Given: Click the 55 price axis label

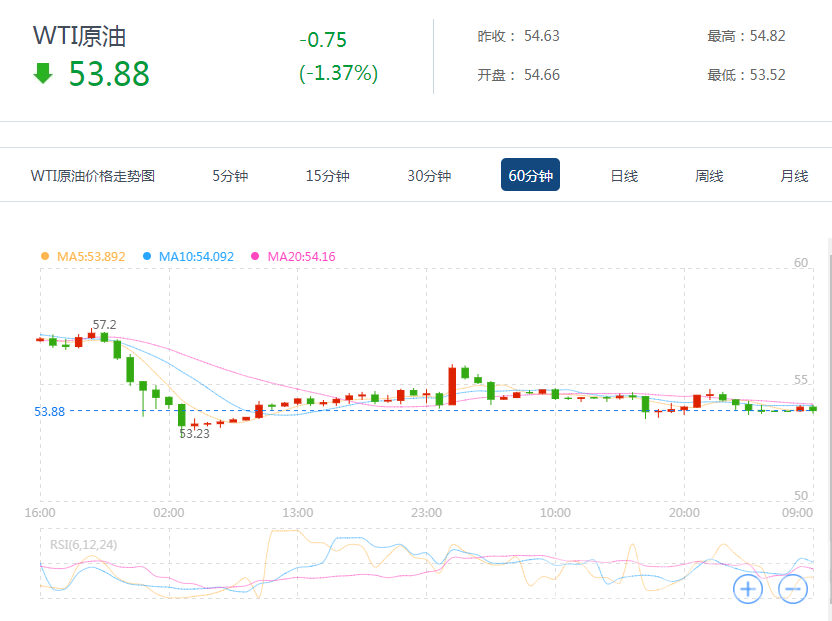Looking at the screenshot, I should [x=801, y=380].
